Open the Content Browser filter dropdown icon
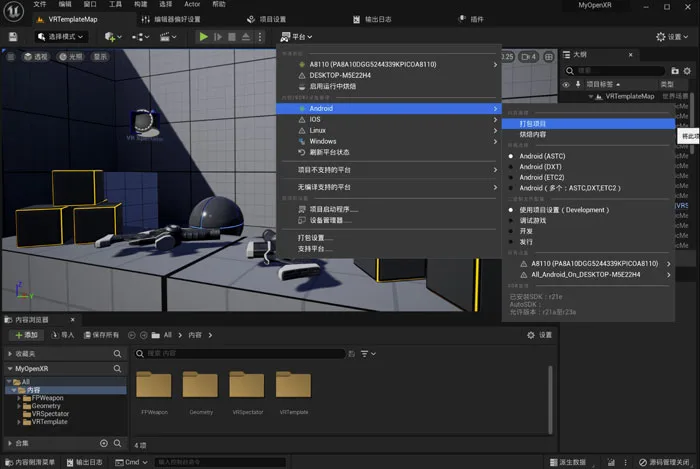 point(368,353)
